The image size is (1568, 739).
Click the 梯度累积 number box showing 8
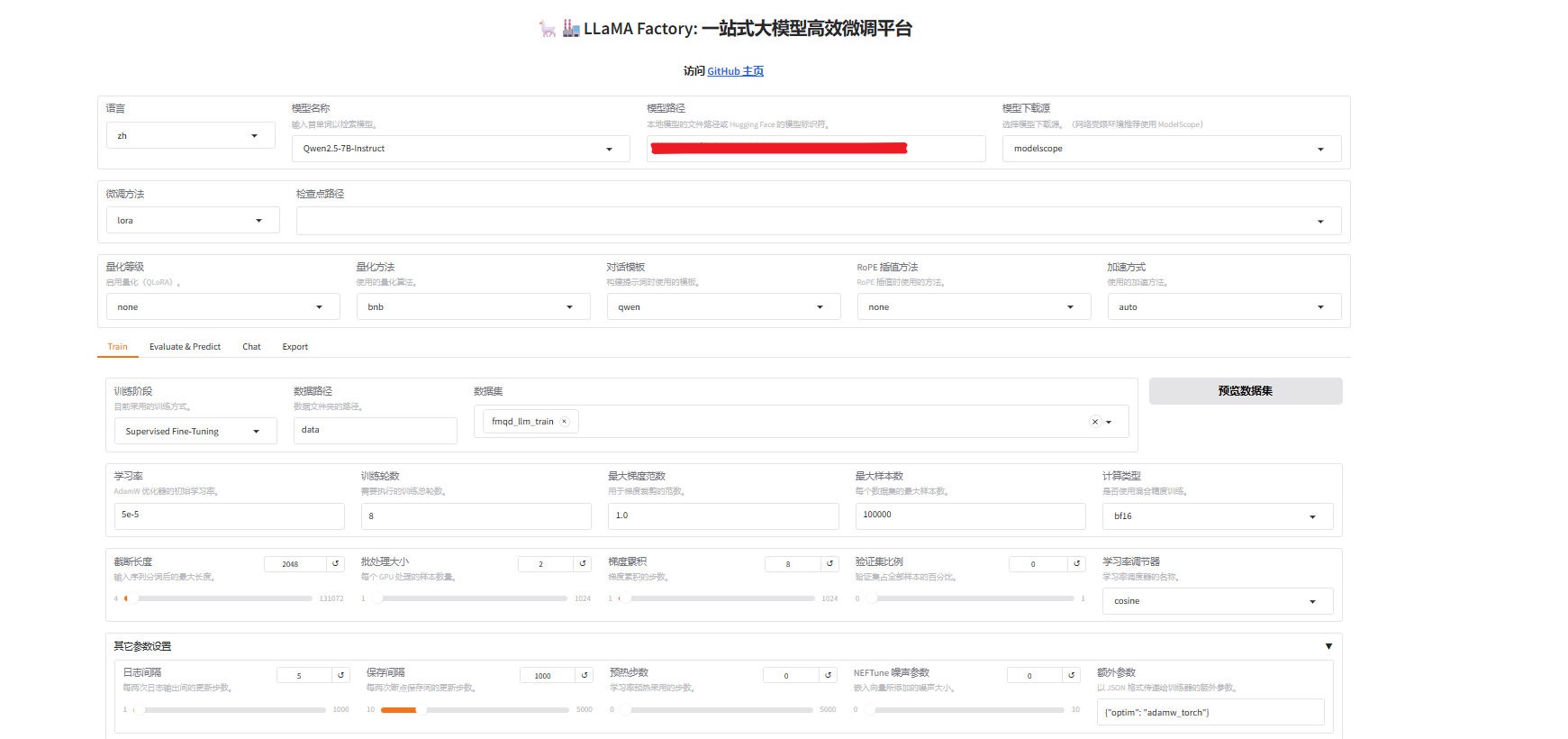click(793, 564)
